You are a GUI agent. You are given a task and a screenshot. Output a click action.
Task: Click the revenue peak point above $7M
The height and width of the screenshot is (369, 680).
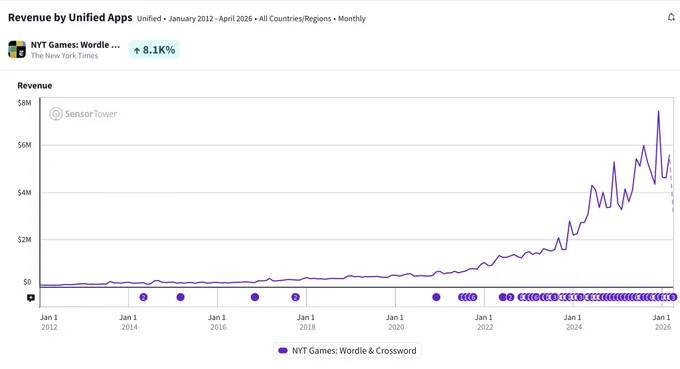[658, 111]
